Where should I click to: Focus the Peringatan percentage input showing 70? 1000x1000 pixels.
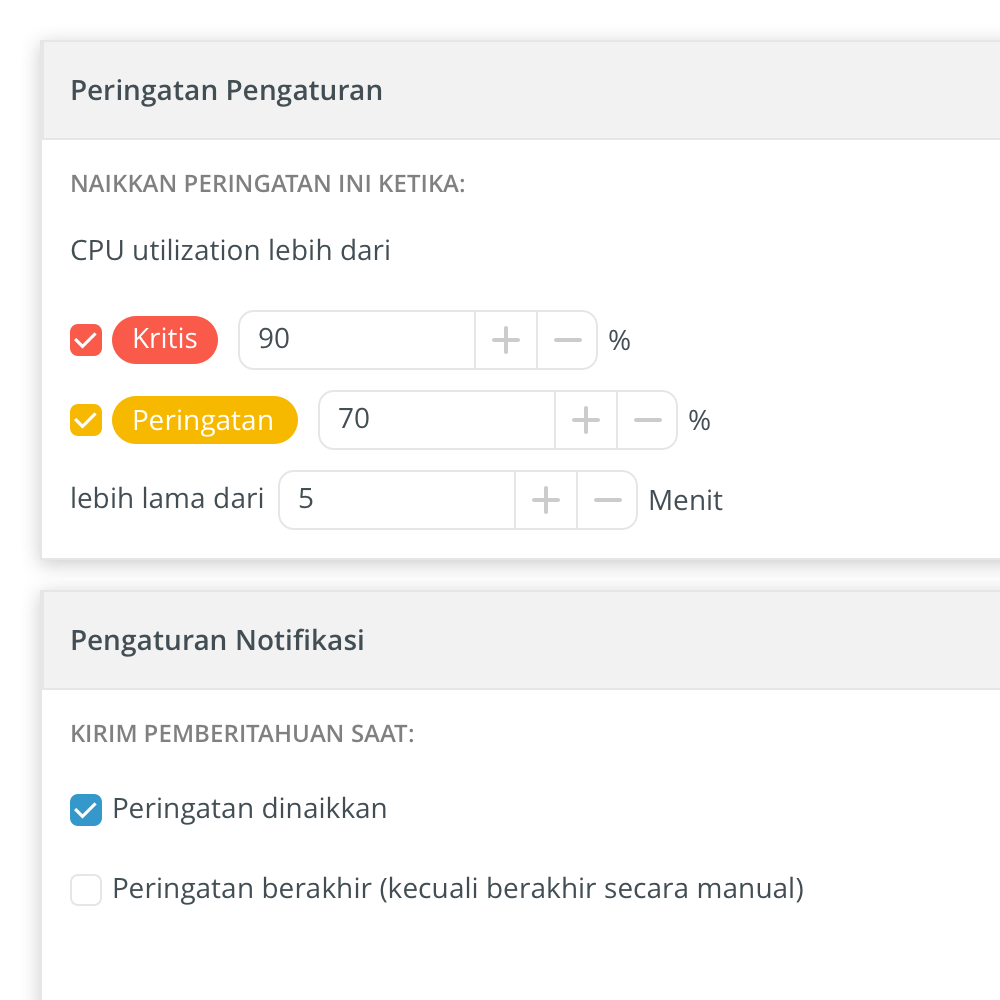[x=436, y=420]
